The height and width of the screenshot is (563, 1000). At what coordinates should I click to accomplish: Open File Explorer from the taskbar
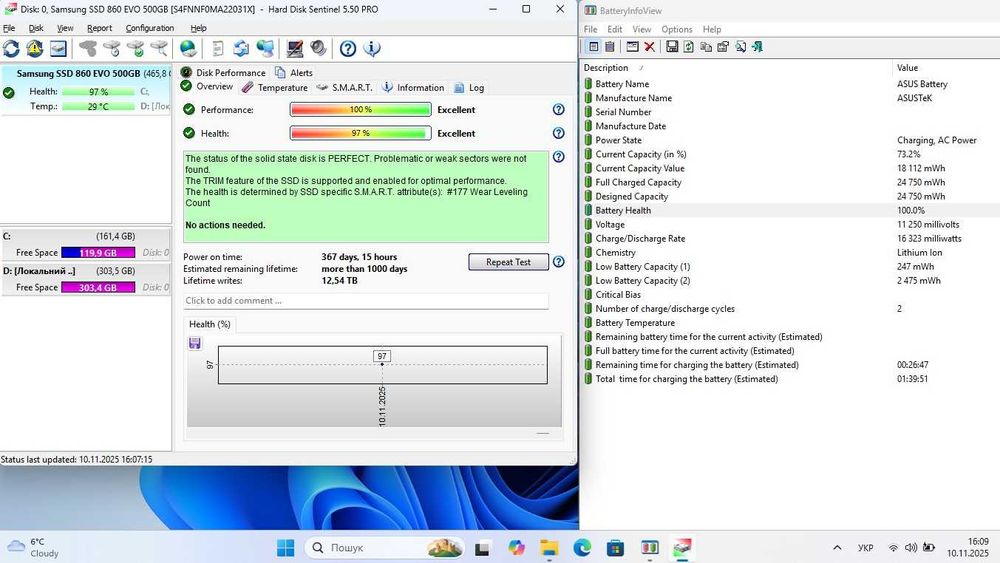(x=548, y=548)
